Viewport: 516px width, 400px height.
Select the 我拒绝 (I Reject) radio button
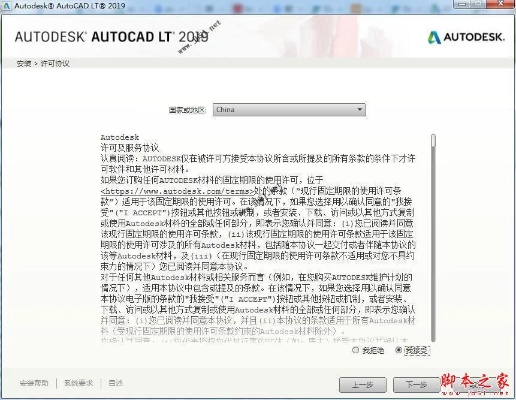(355, 350)
